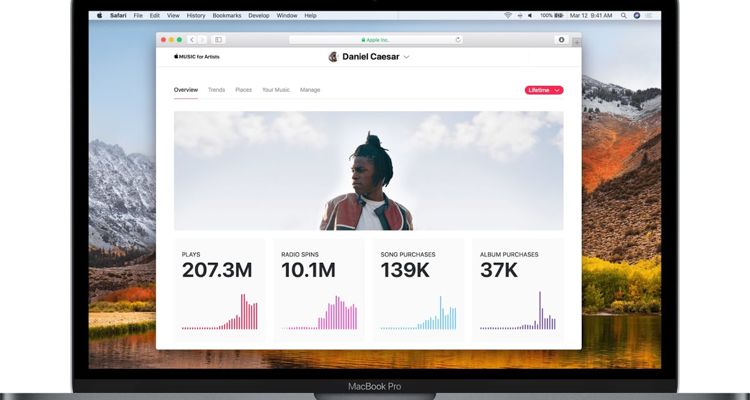The image size is (750, 400).
Task: Open Spotlight search magnifier icon
Action: [x=624, y=16]
